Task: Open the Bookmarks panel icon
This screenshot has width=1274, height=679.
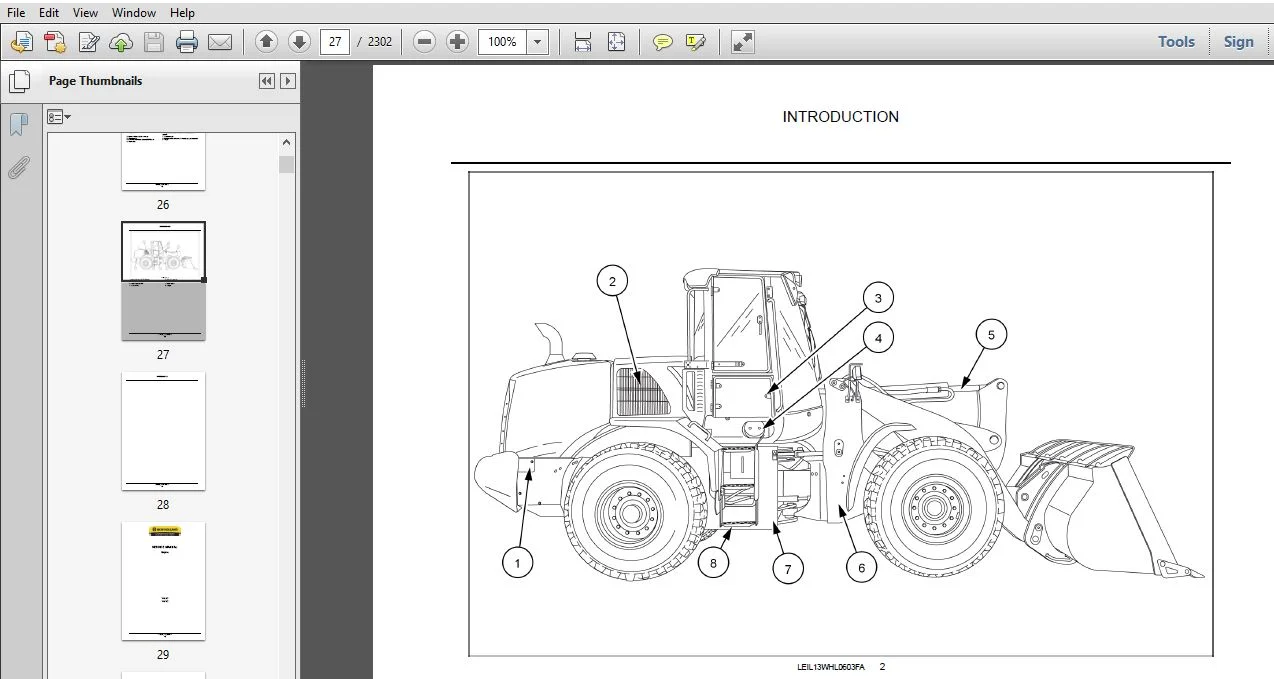Action: pos(18,125)
